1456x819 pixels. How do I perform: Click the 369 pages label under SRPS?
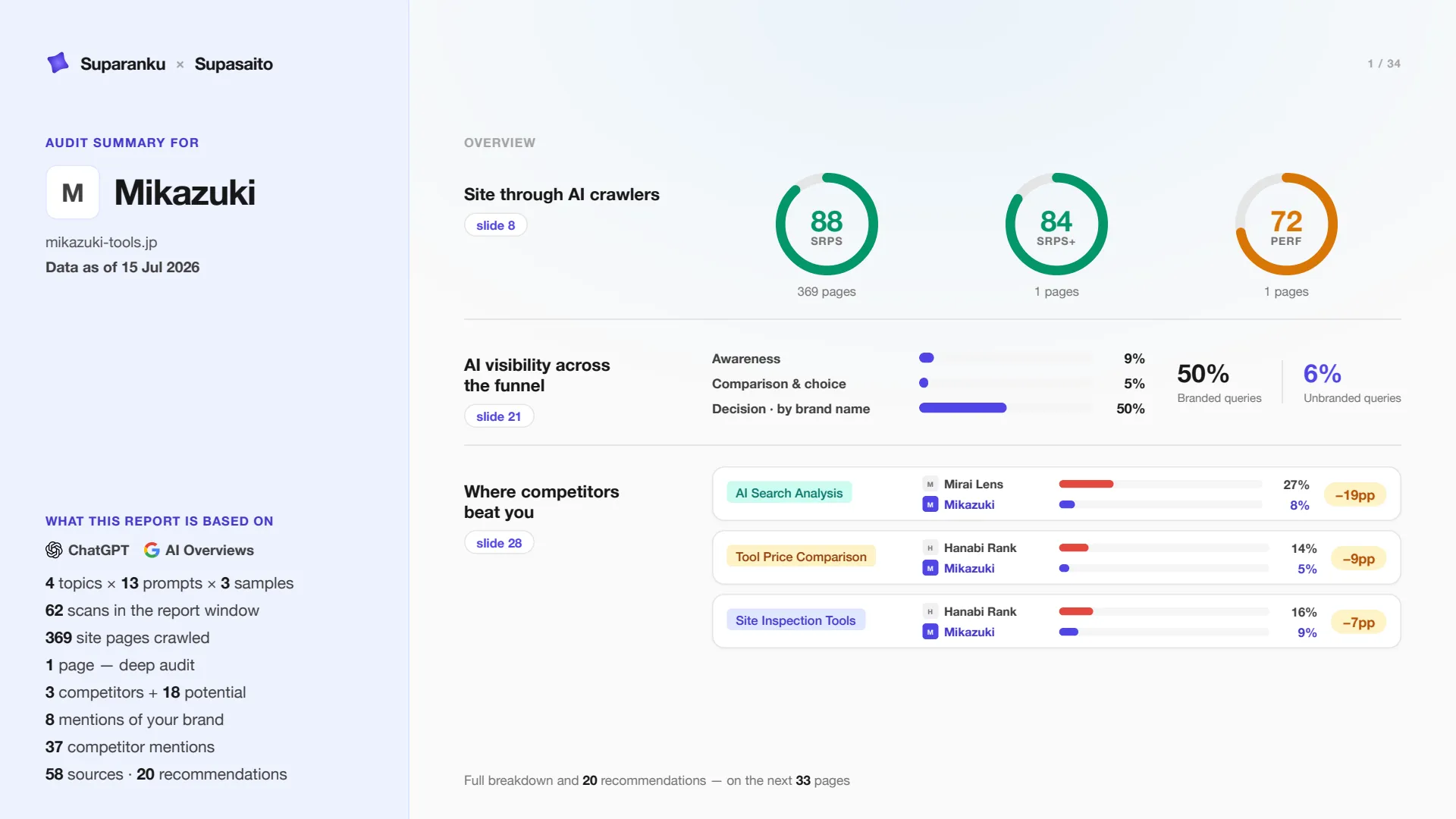[x=827, y=292]
